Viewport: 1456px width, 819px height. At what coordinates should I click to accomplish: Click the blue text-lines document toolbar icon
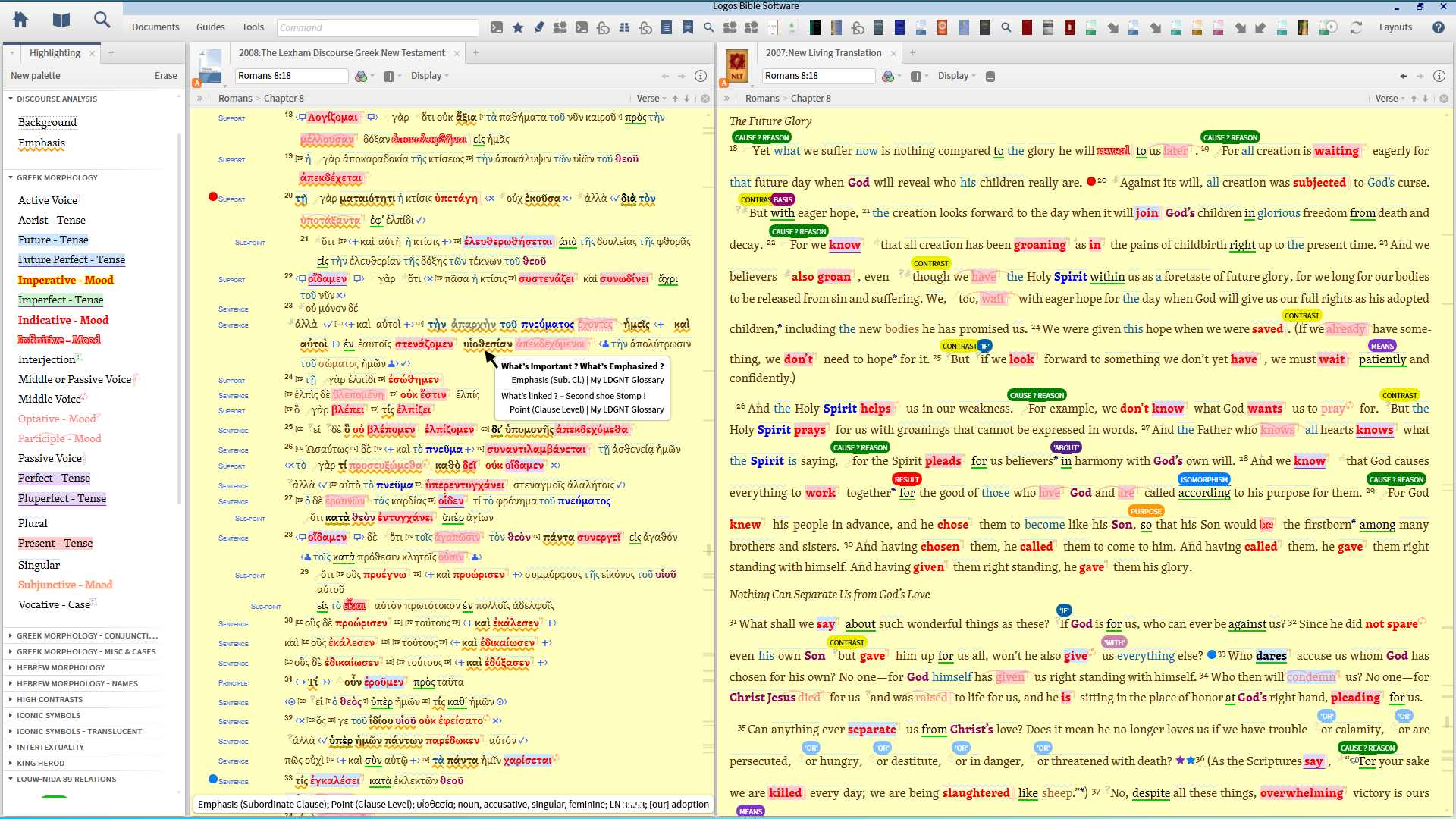click(x=667, y=28)
